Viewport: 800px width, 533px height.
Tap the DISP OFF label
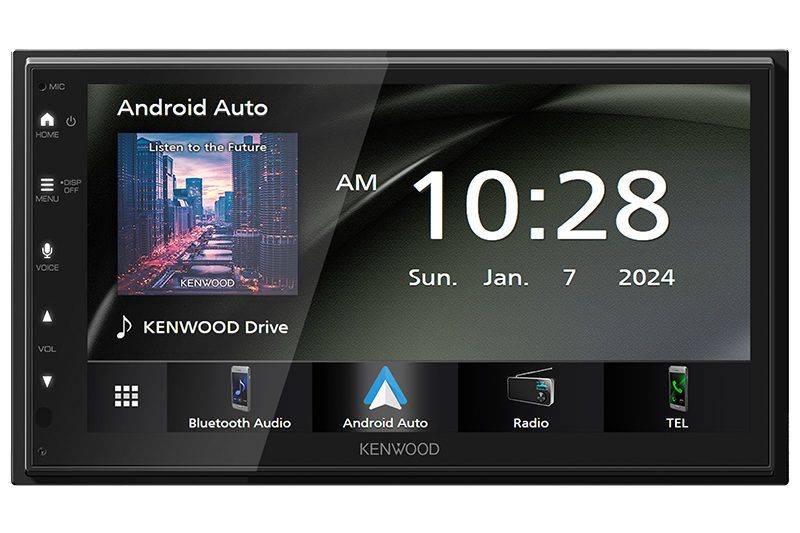point(72,186)
